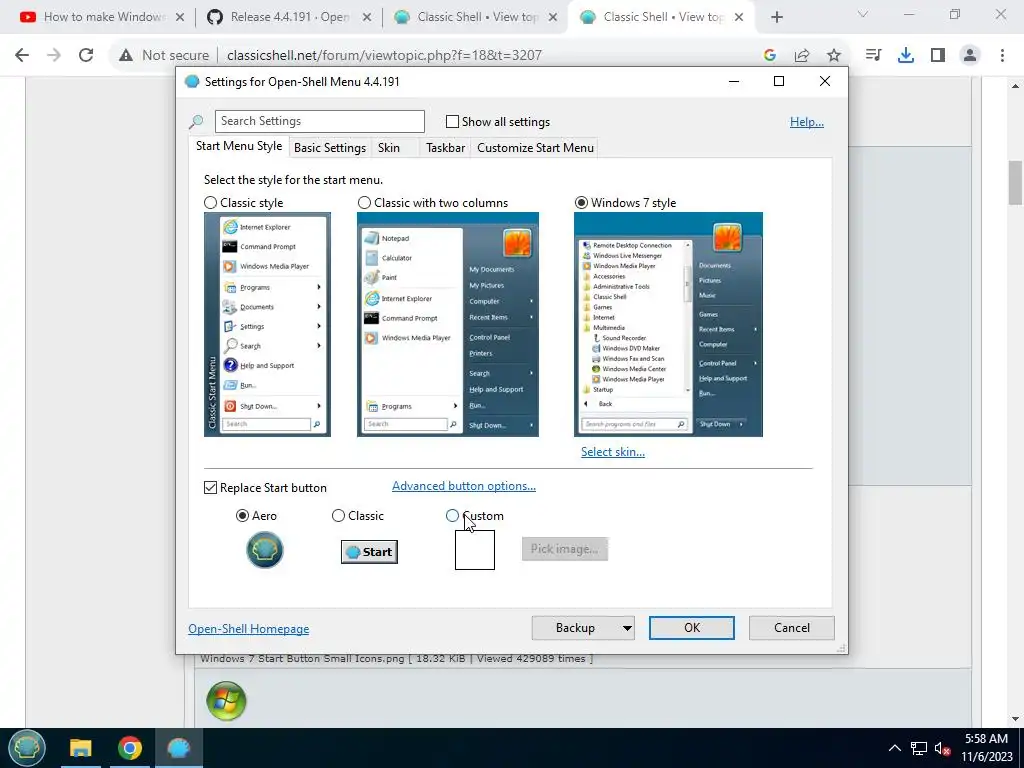Select Custom start button radio
The height and width of the screenshot is (768, 1024).
pyautogui.click(x=452, y=516)
